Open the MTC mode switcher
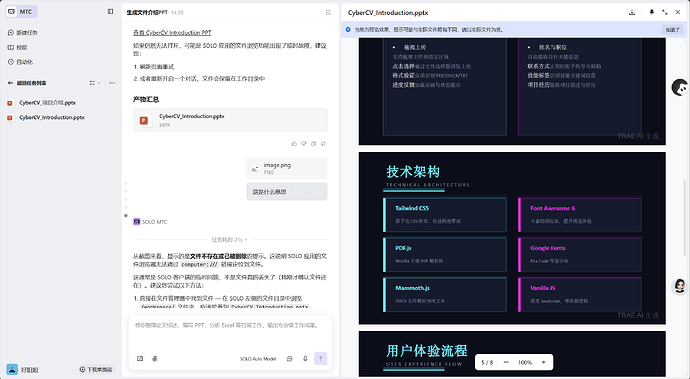Screen dimensions: 690x379 click(21, 11)
